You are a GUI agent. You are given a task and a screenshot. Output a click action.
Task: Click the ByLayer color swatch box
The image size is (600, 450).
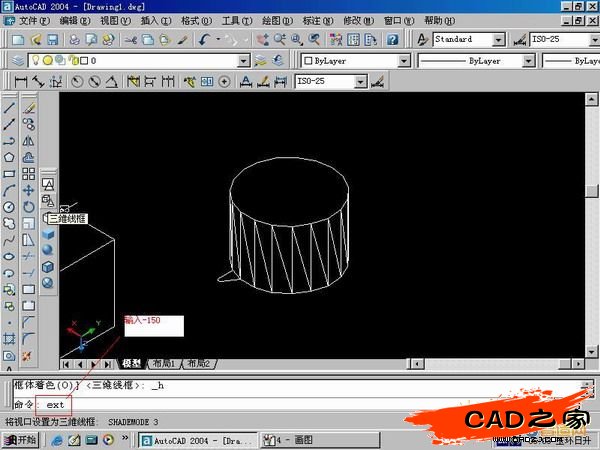click(x=307, y=60)
